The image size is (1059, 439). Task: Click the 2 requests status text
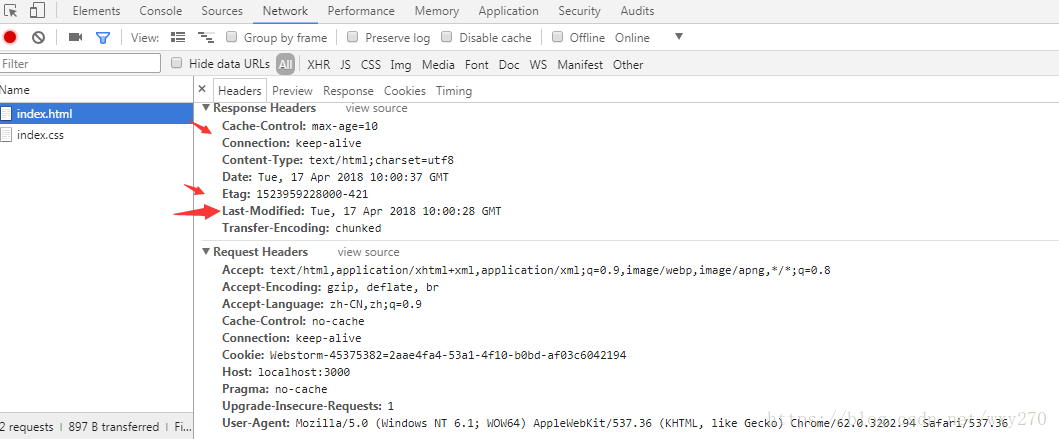(x=26, y=427)
